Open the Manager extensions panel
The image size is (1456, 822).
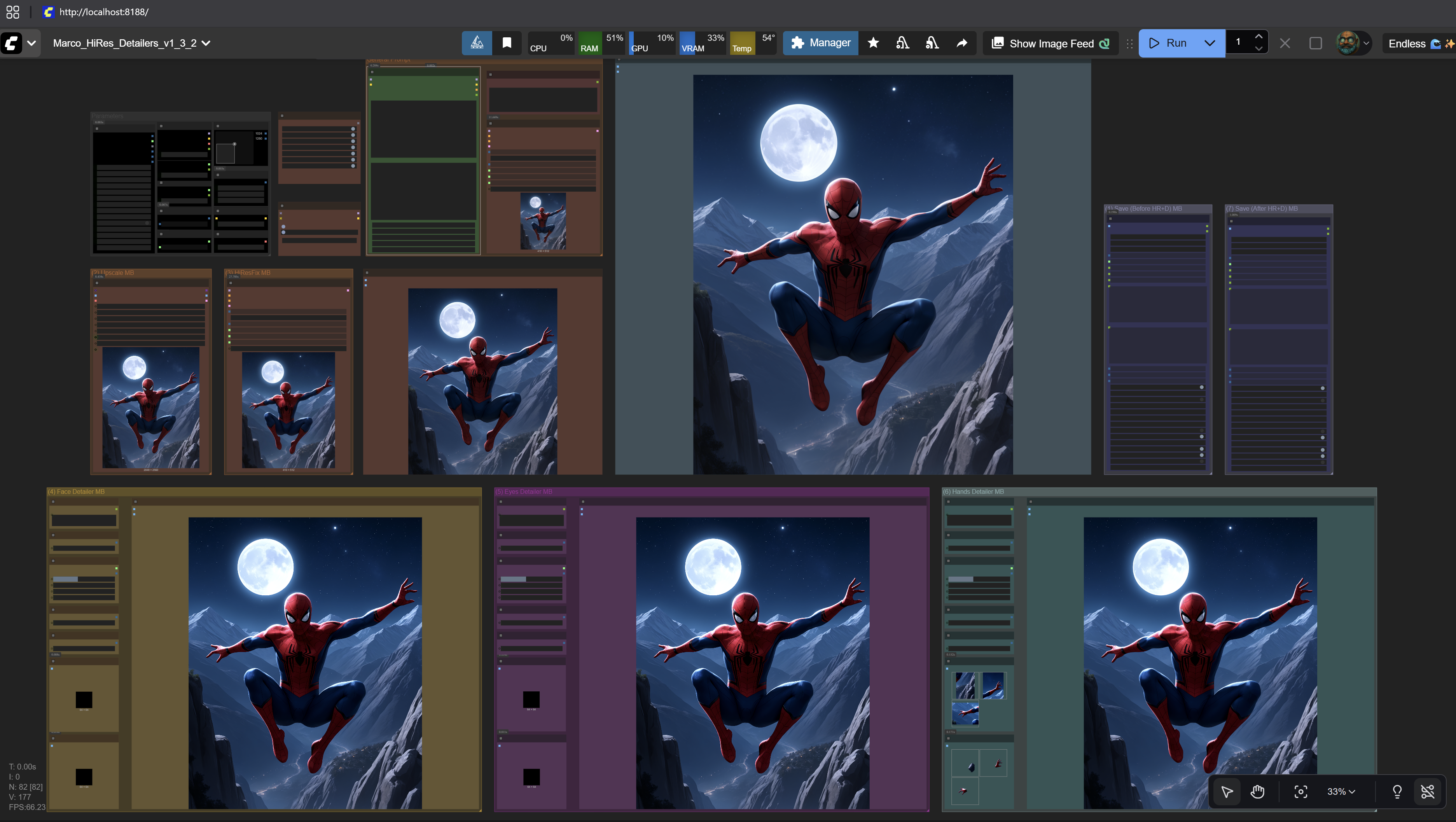pos(821,43)
